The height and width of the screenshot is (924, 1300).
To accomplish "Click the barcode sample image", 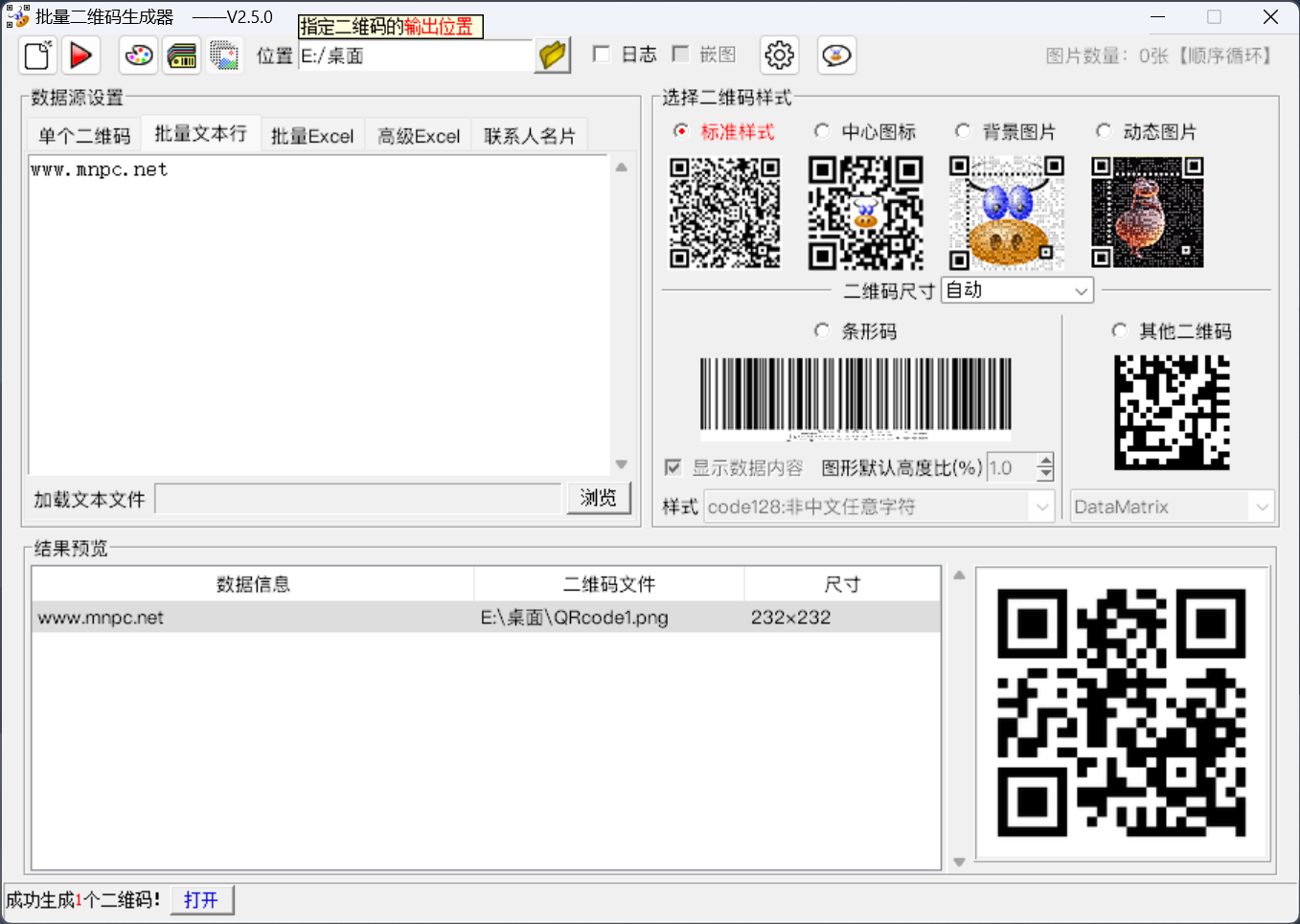I will [x=855, y=399].
